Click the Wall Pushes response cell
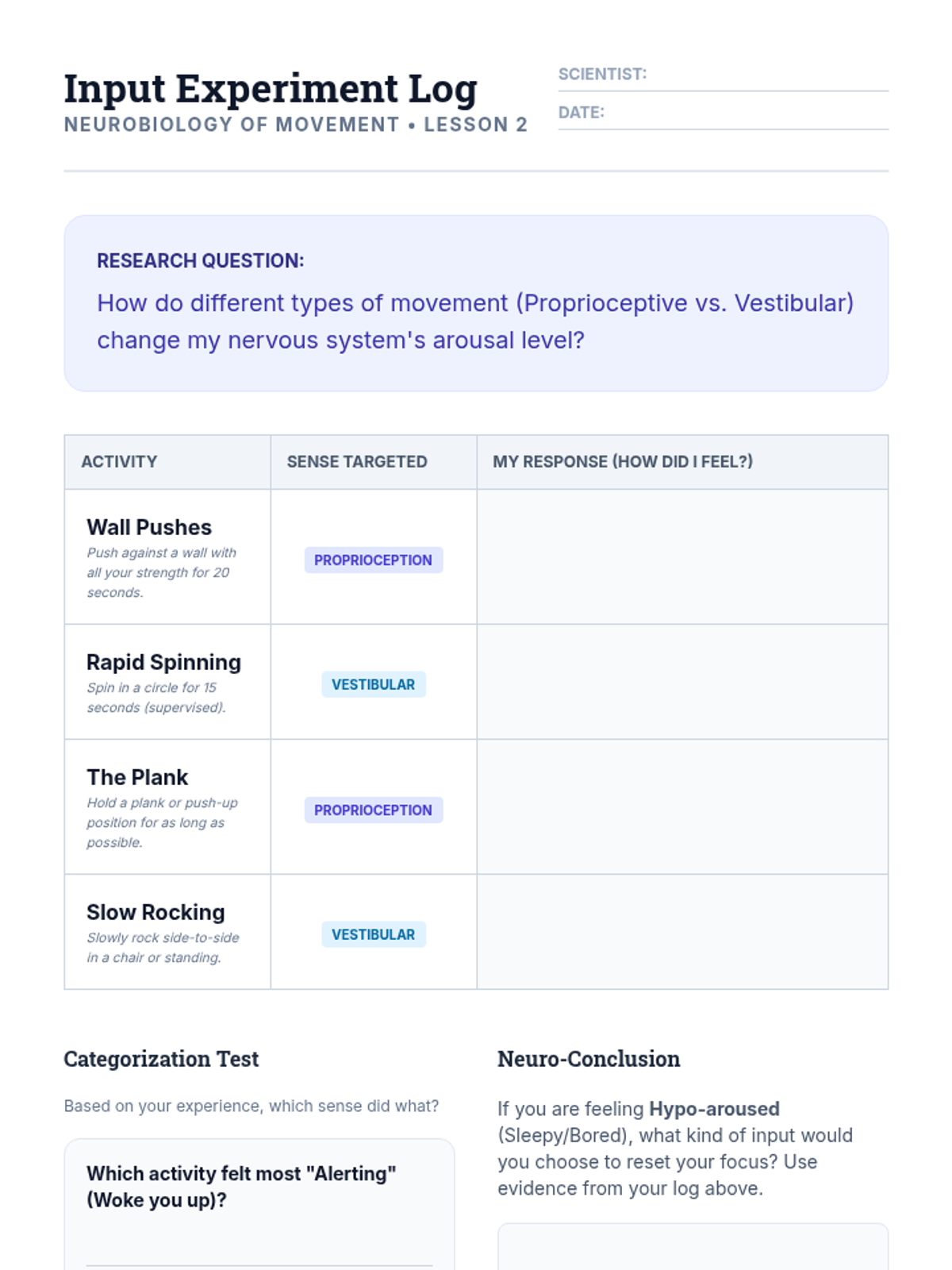The width and height of the screenshot is (952, 1270). pyautogui.click(x=682, y=556)
